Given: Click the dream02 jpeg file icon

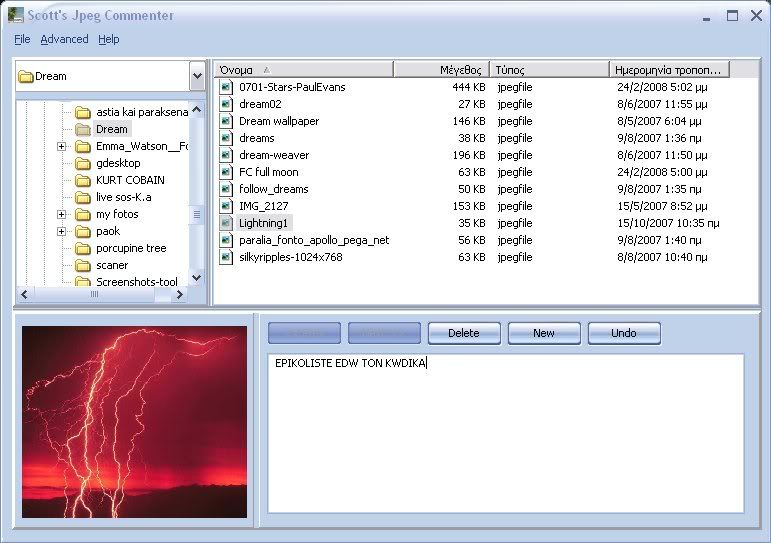Looking at the screenshot, I should (x=226, y=104).
